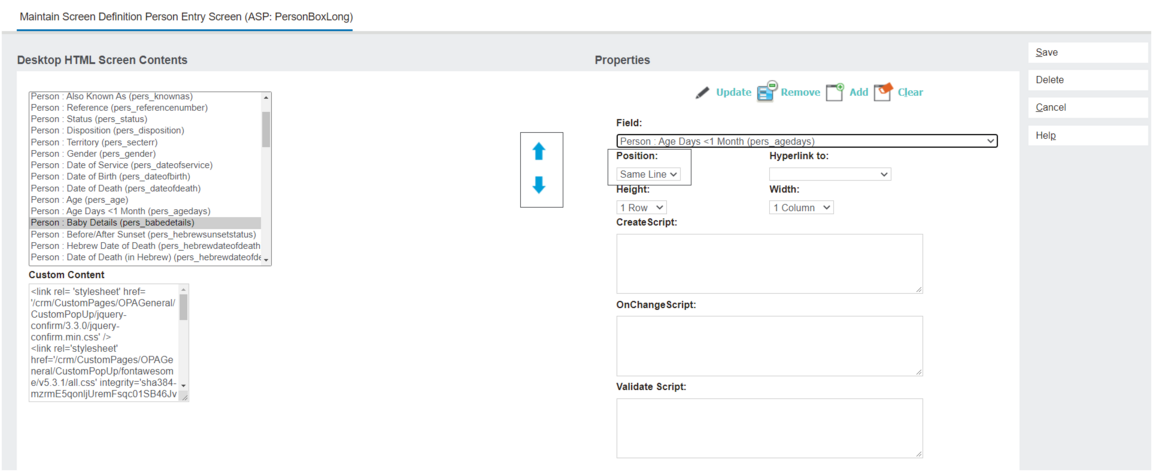Open the Position Same Line dropdown
Viewport: 1153px width, 472px height.
649,174
